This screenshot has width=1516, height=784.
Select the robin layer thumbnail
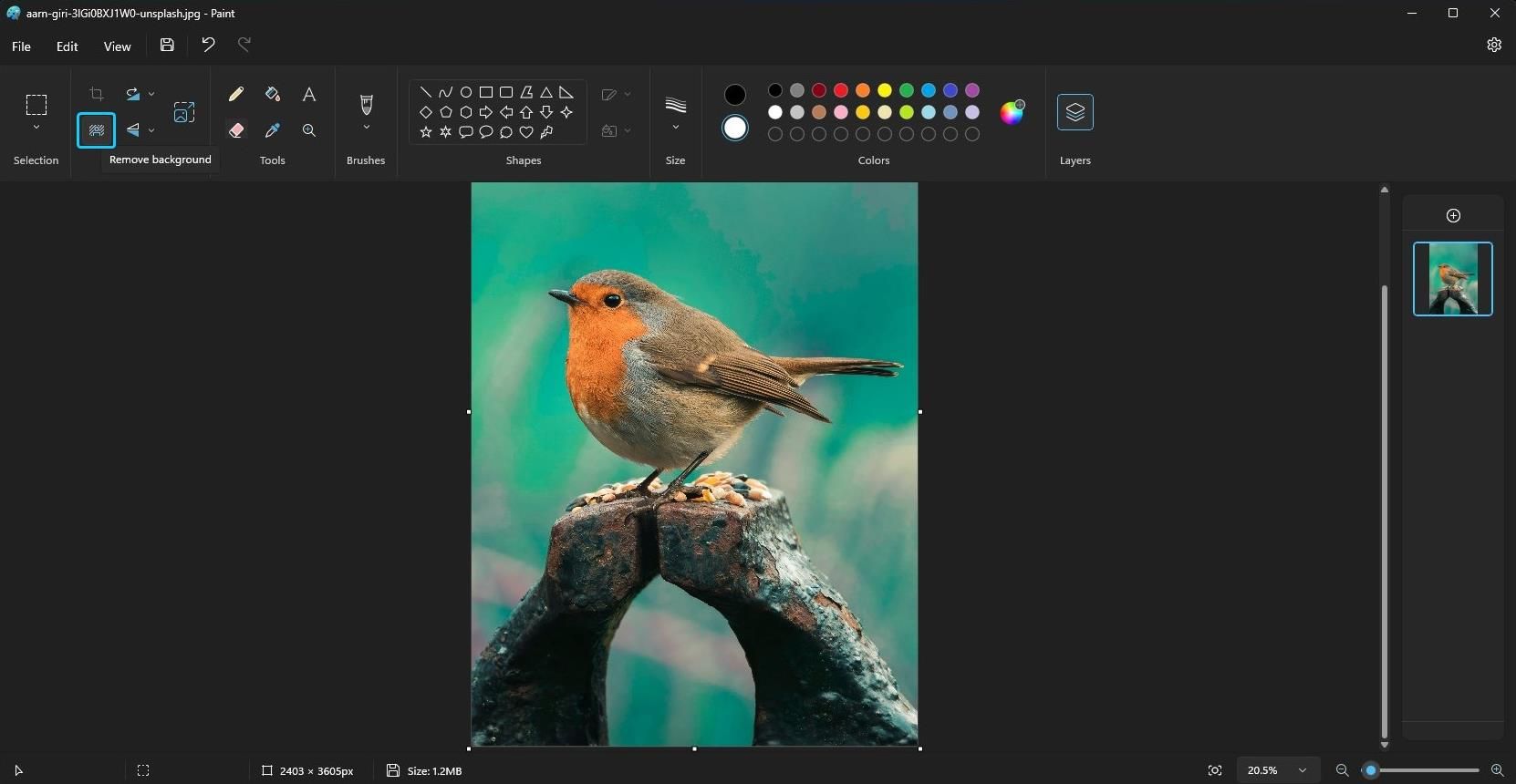pyautogui.click(x=1452, y=279)
